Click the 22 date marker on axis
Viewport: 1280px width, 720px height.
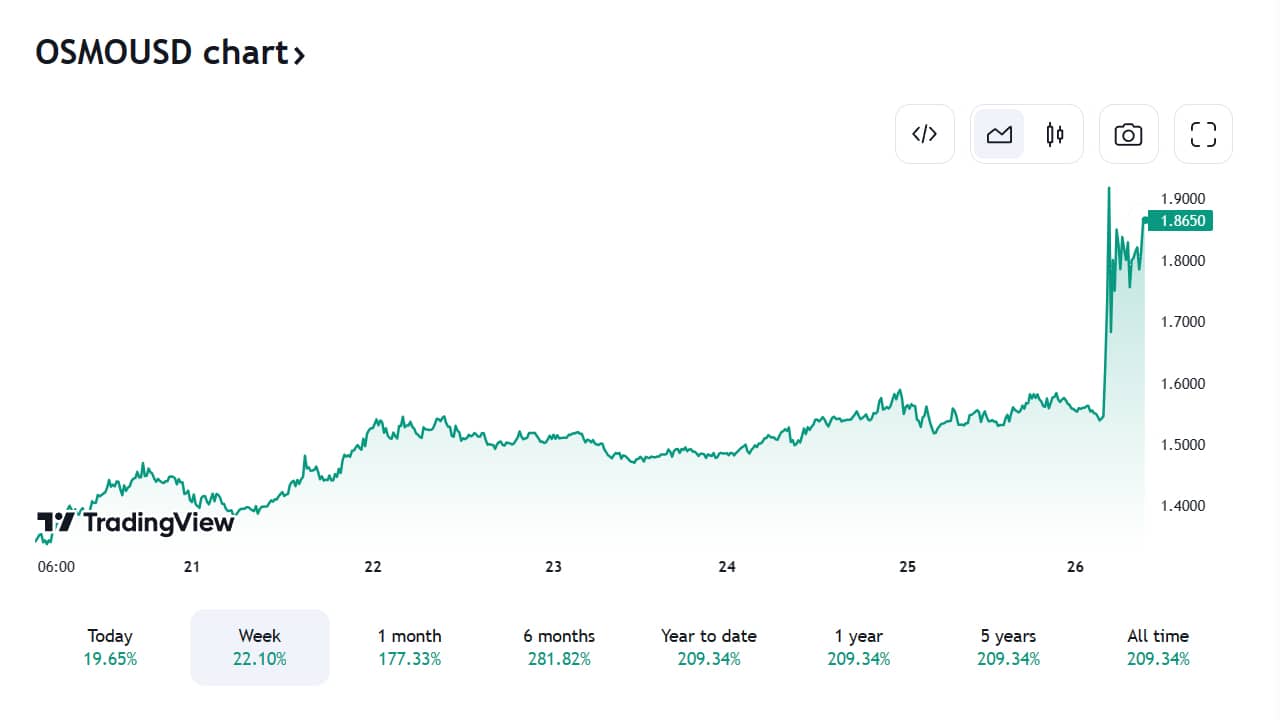pyautogui.click(x=373, y=567)
